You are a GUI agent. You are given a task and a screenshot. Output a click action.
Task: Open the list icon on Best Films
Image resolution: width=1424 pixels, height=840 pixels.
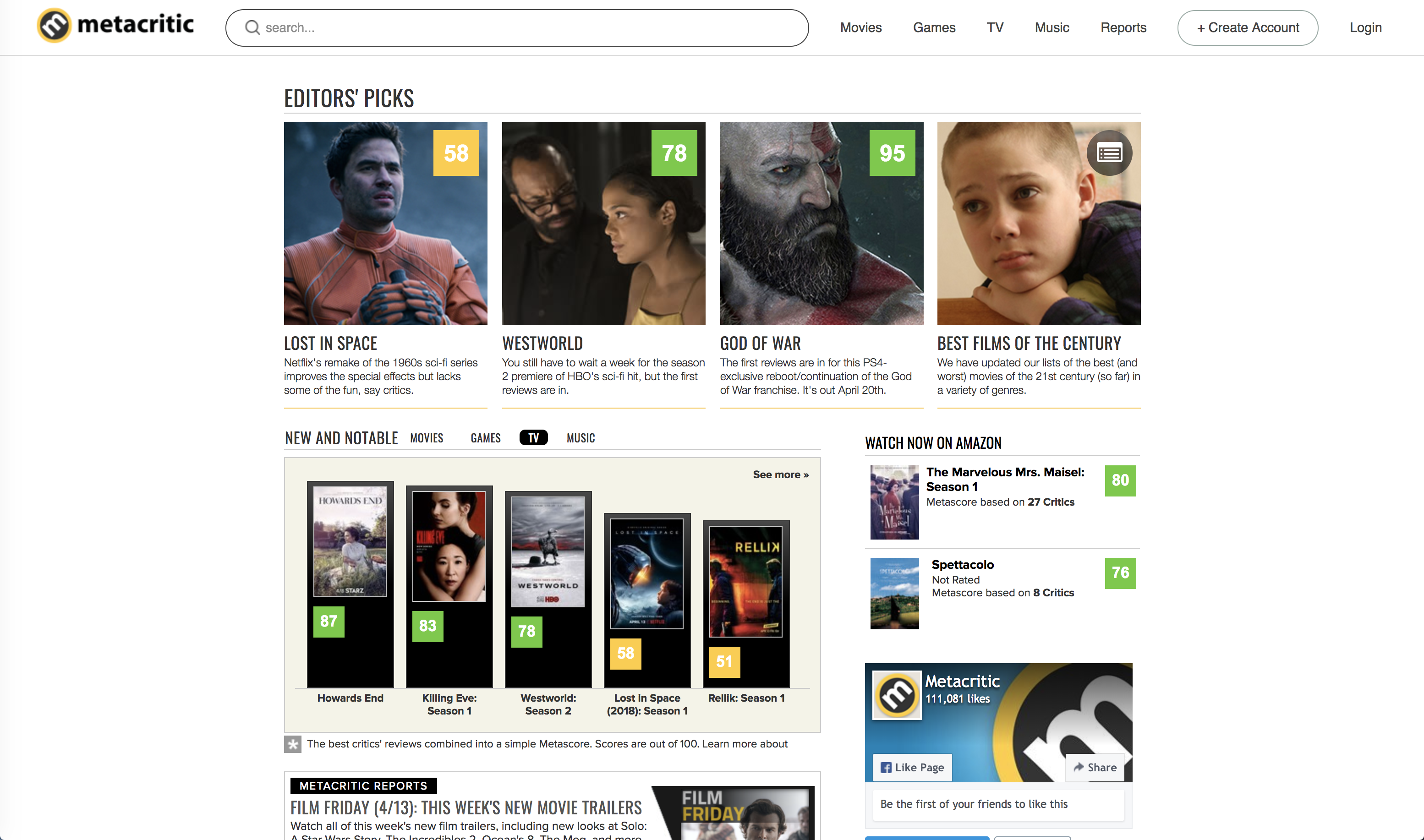(1109, 153)
